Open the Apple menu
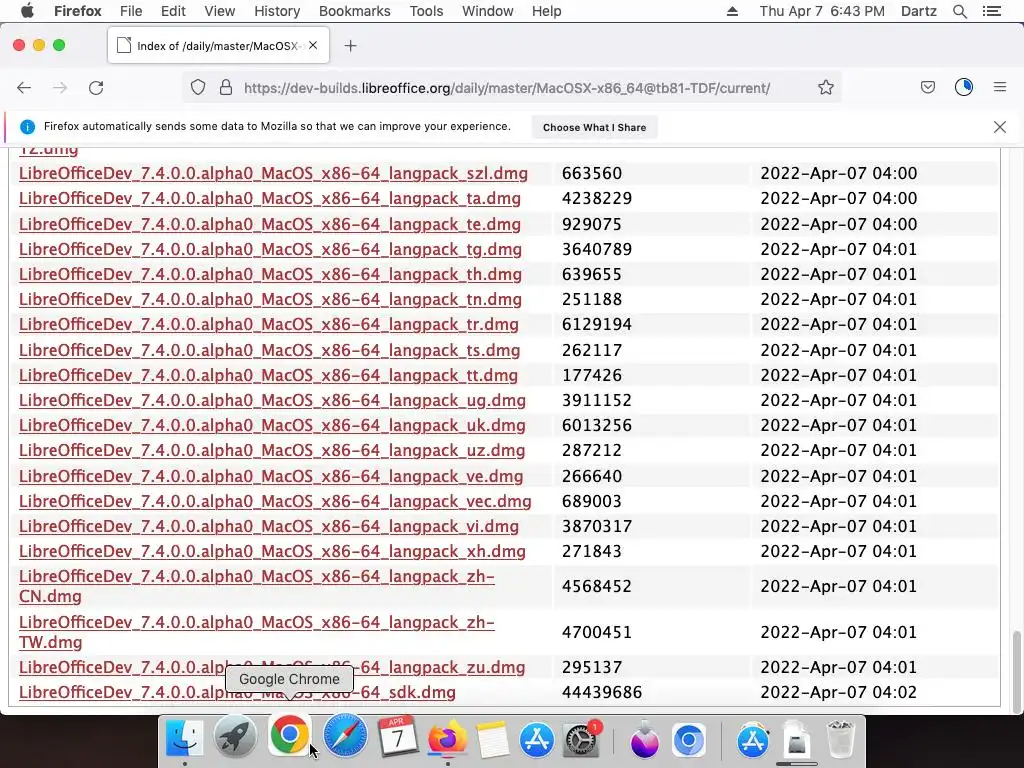Image resolution: width=1024 pixels, height=768 pixels. coord(27,11)
